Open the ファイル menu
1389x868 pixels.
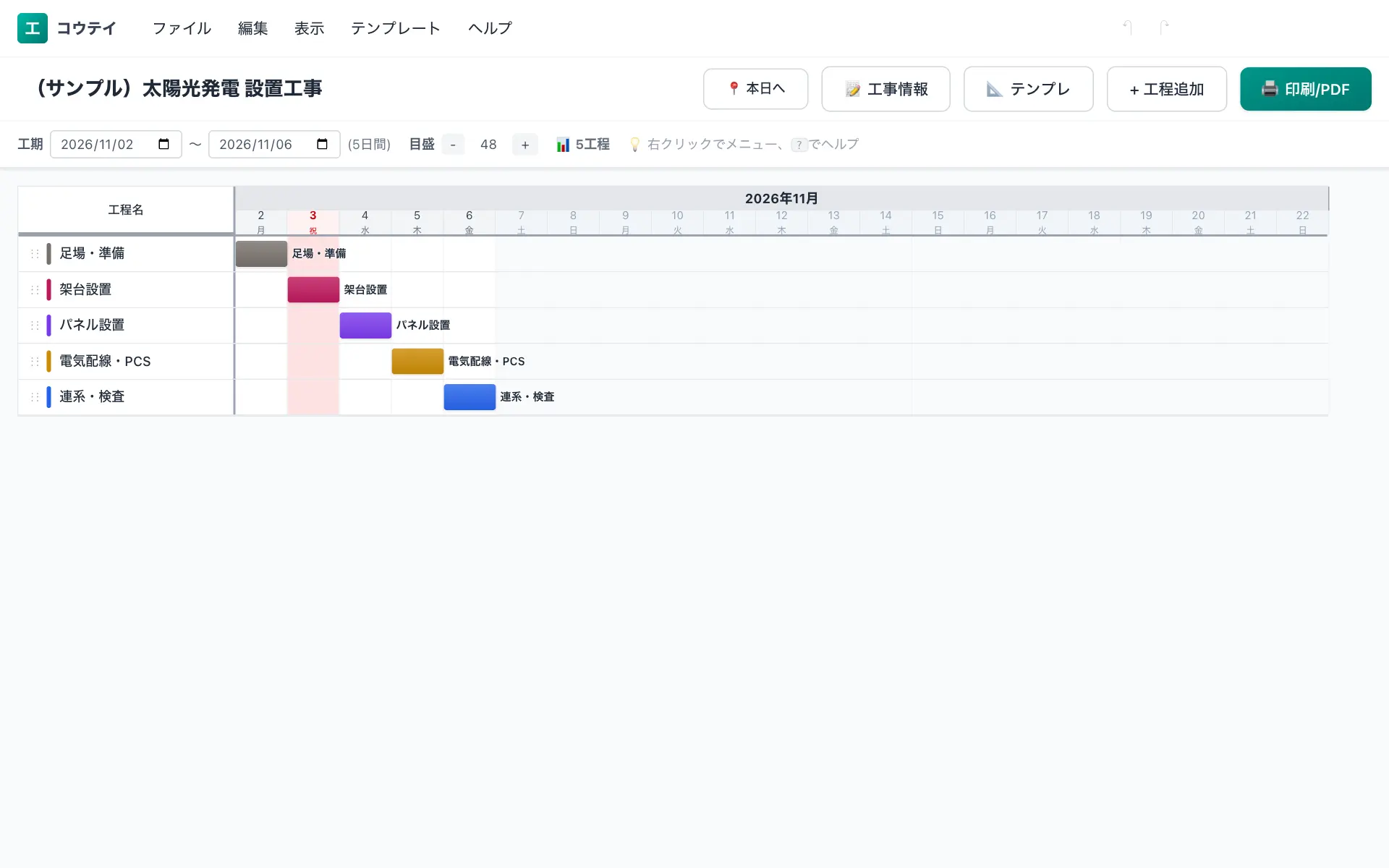click(182, 28)
